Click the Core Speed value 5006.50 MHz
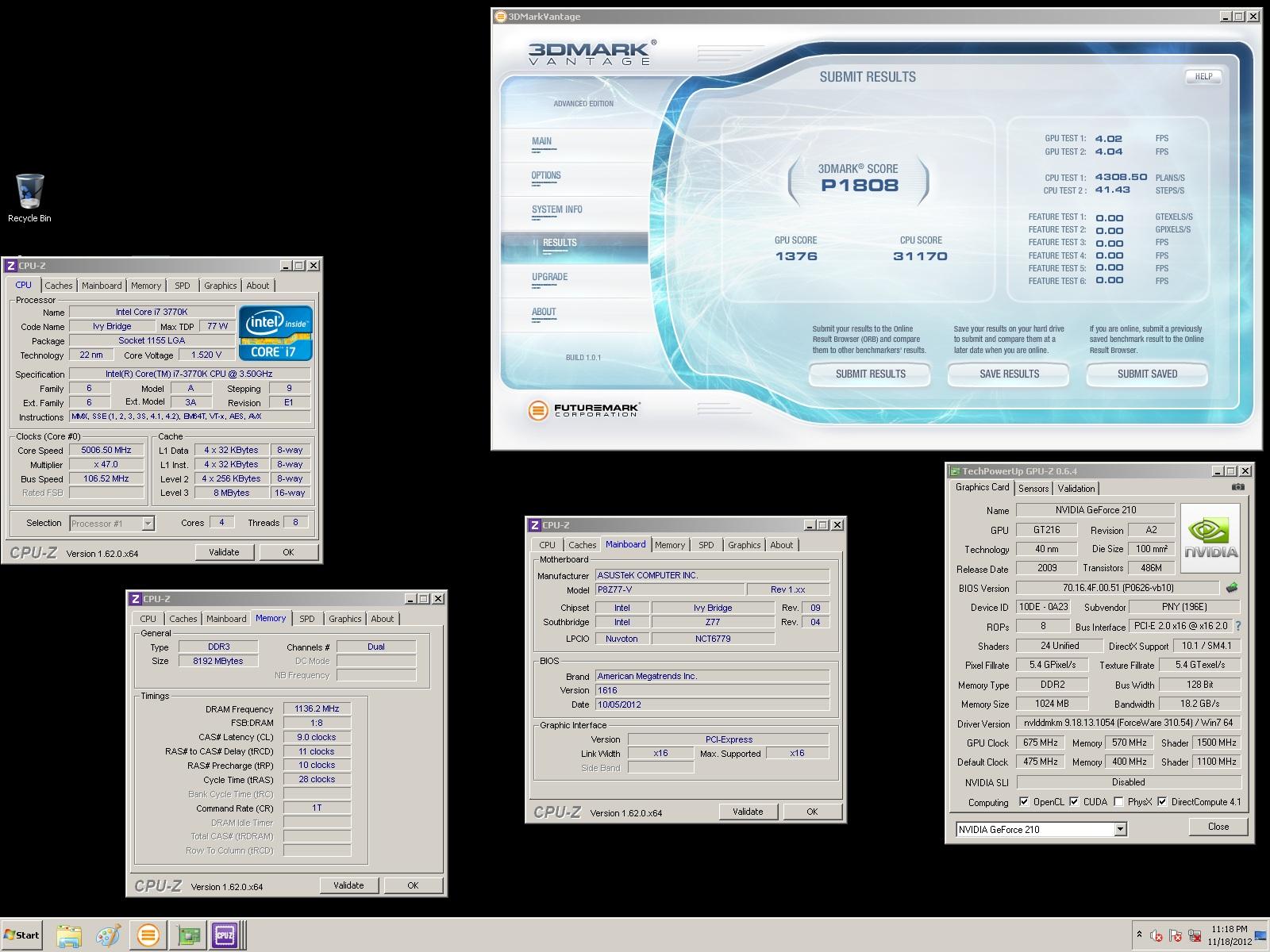Screen dimensions: 1270x952 click(x=106, y=450)
